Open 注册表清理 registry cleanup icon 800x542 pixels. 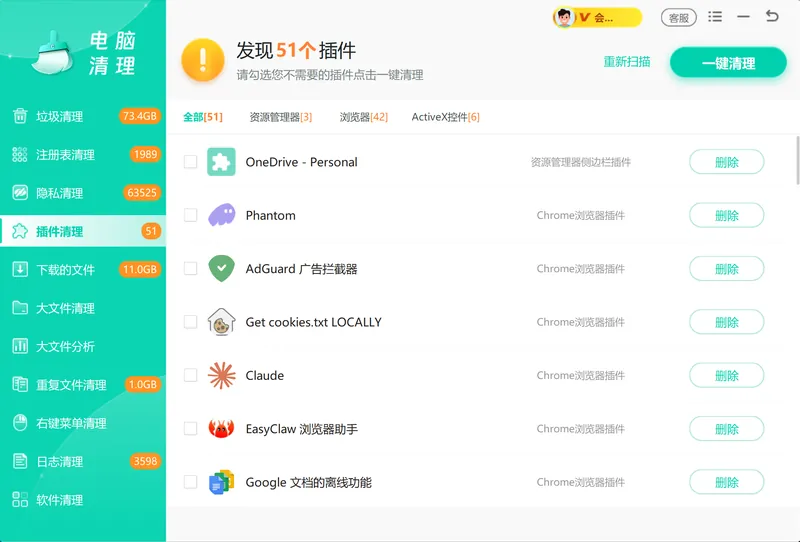pyautogui.click(x=20, y=154)
